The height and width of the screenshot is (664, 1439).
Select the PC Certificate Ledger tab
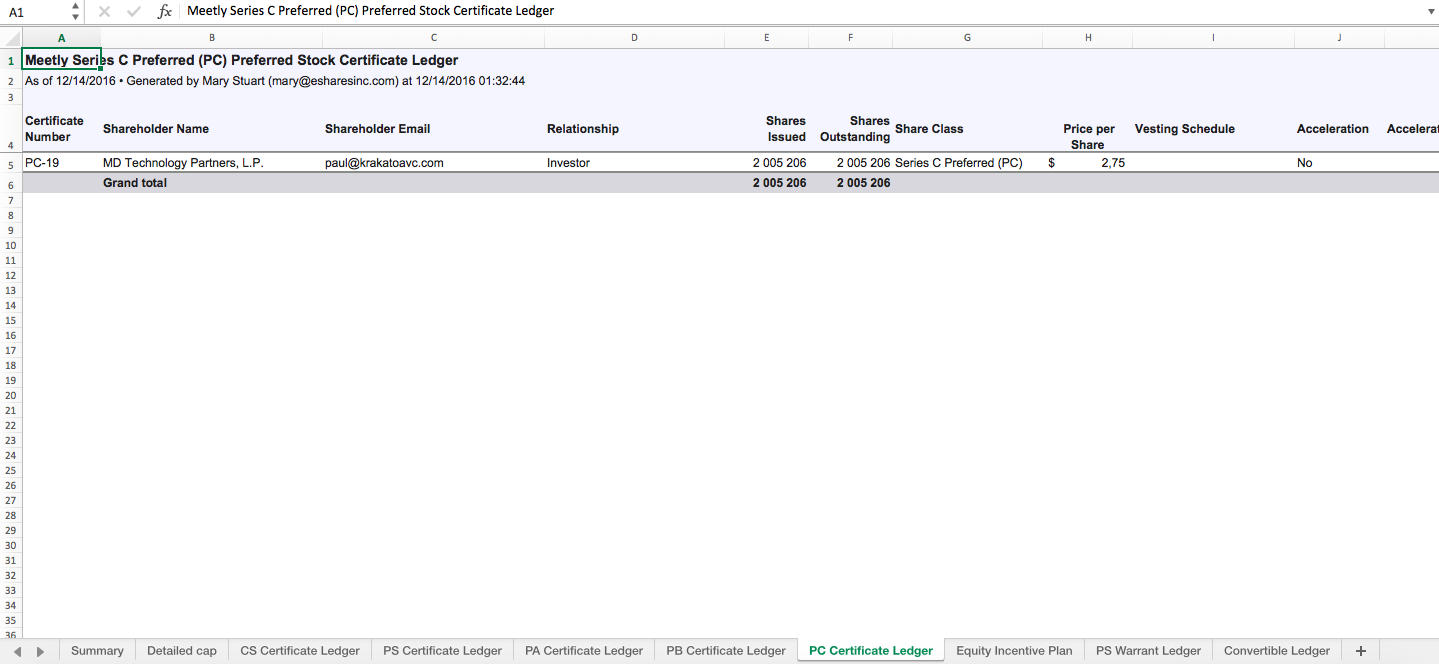click(x=871, y=651)
